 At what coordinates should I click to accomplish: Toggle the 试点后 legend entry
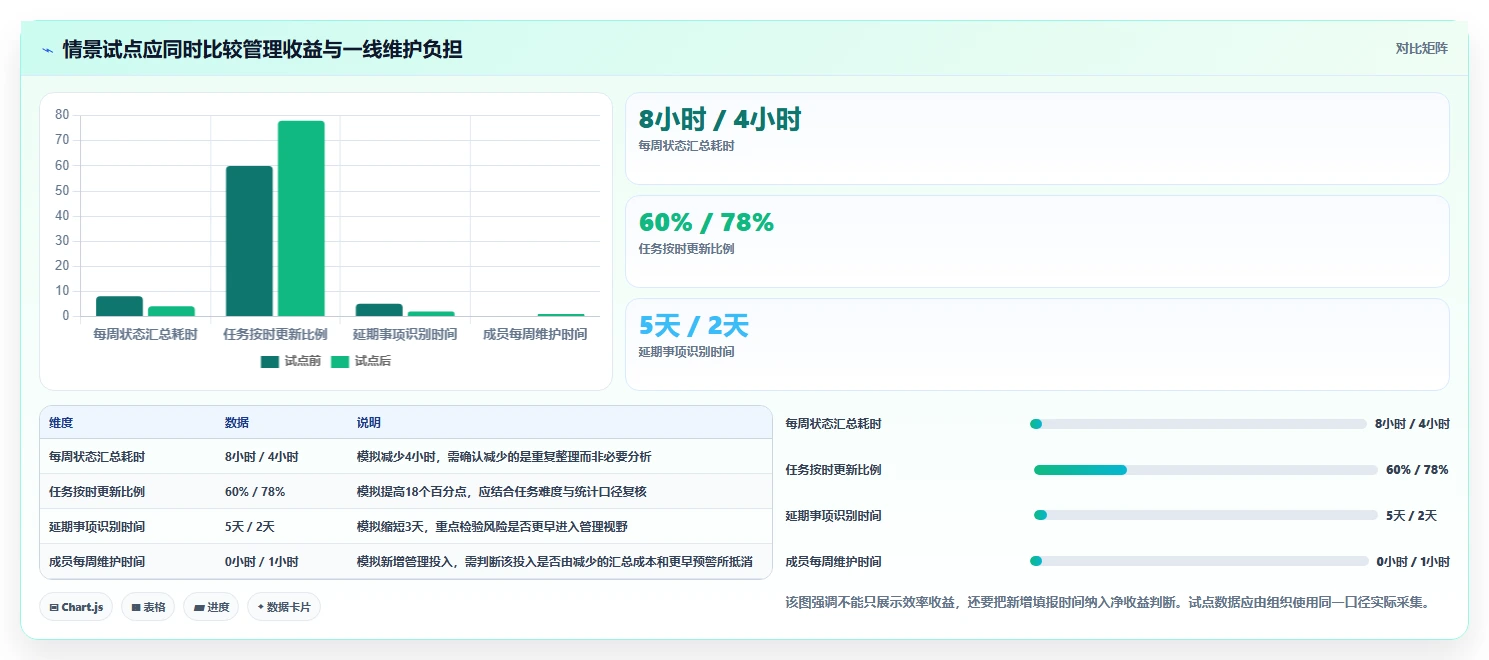[x=361, y=361]
